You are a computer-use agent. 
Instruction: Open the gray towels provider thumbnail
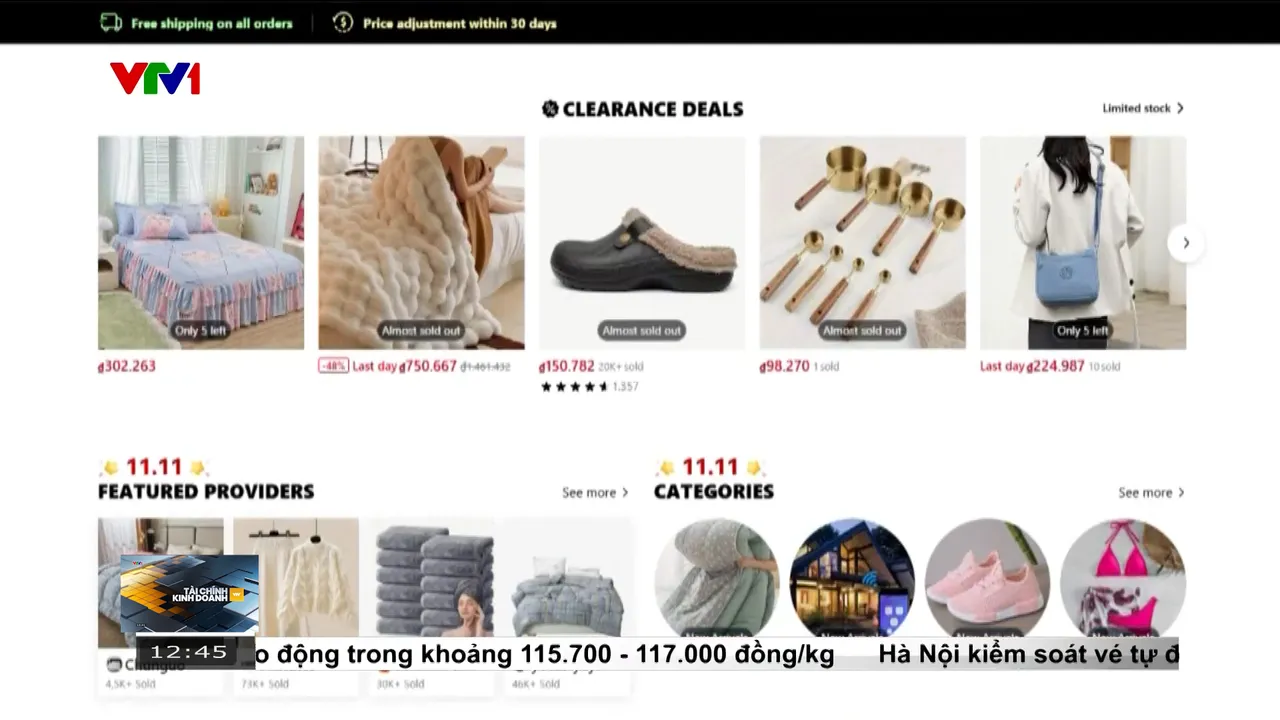click(x=432, y=578)
